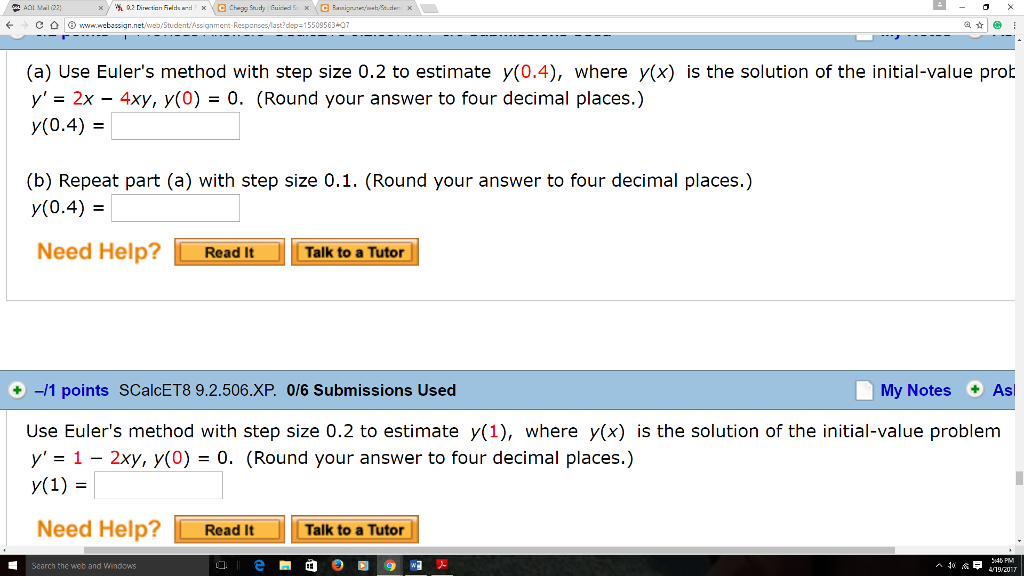Screen dimensions: 1024x576
Task: Click the y(0.4) answer box for part (a)
Action: coord(175,125)
